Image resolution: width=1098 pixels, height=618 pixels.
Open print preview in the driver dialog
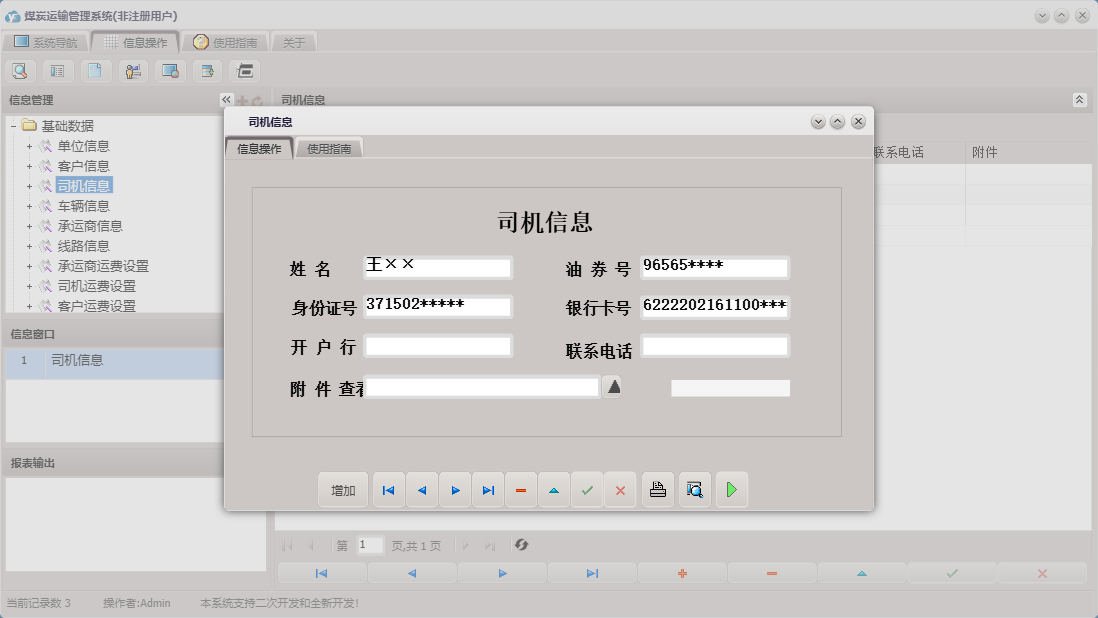pyautogui.click(x=695, y=489)
